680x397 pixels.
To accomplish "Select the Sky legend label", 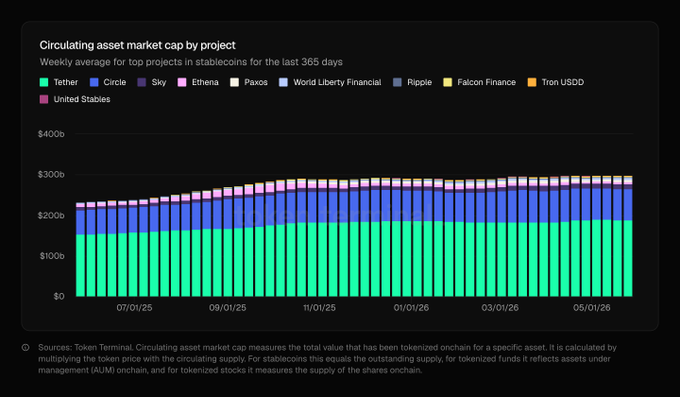I will coord(159,82).
